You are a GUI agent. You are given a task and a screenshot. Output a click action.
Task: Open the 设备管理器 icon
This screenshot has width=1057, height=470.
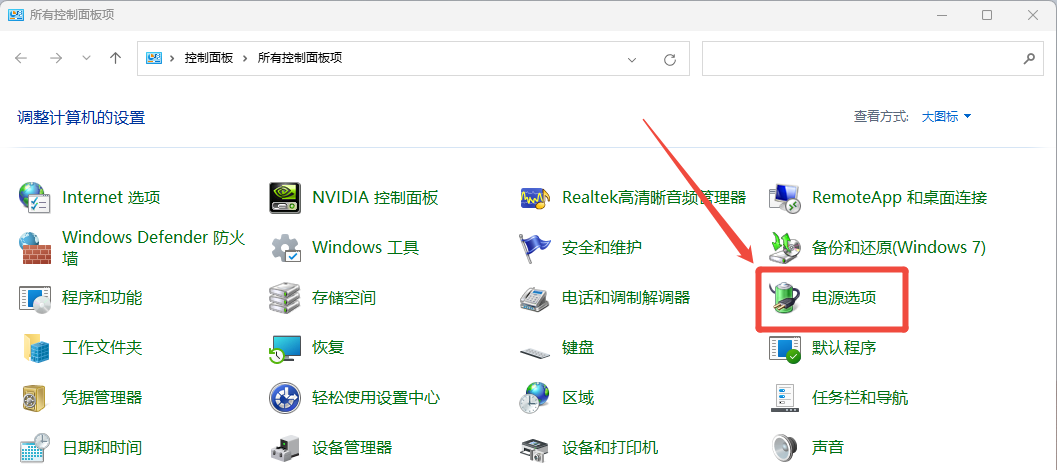[x=285, y=448]
